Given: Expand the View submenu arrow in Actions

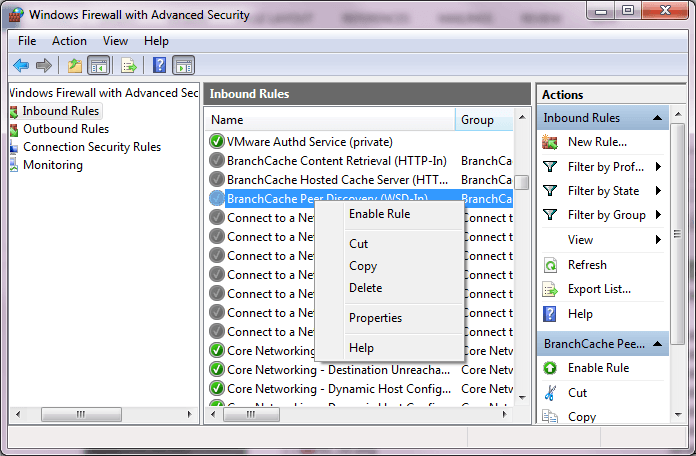Looking at the screenshot, I should (658, 240).
